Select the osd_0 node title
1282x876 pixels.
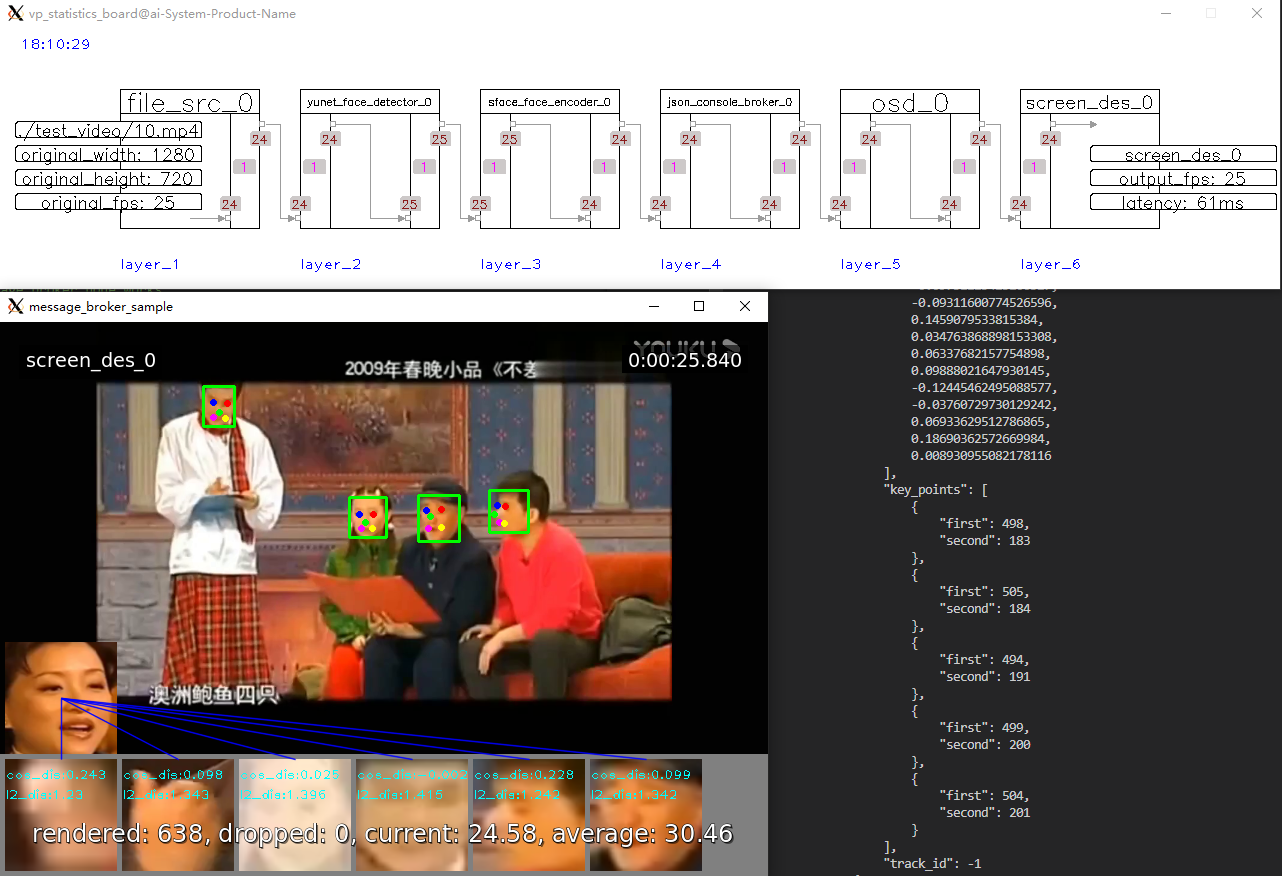(x=910, y=102)
